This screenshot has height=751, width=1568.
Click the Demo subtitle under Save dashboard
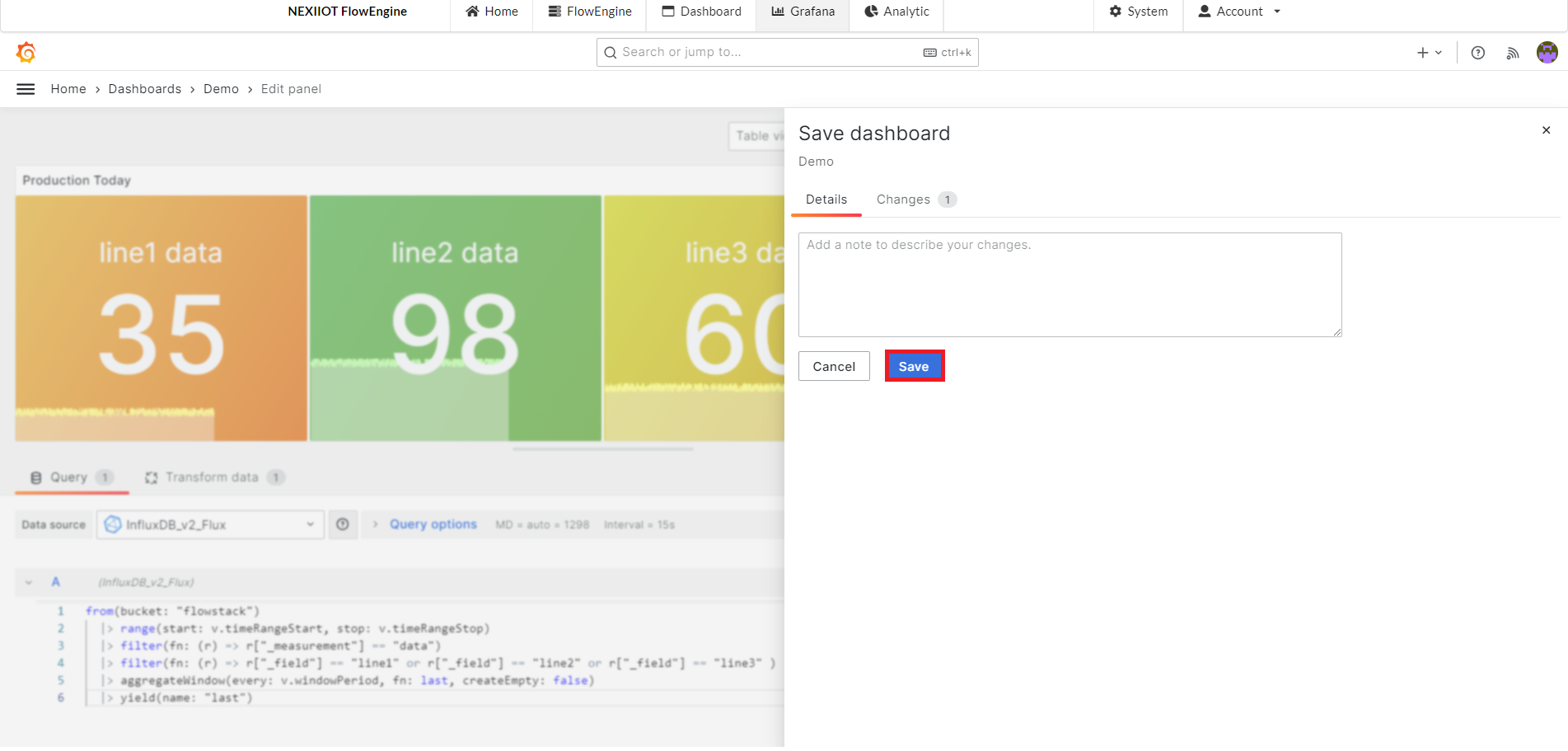point(816,162)
